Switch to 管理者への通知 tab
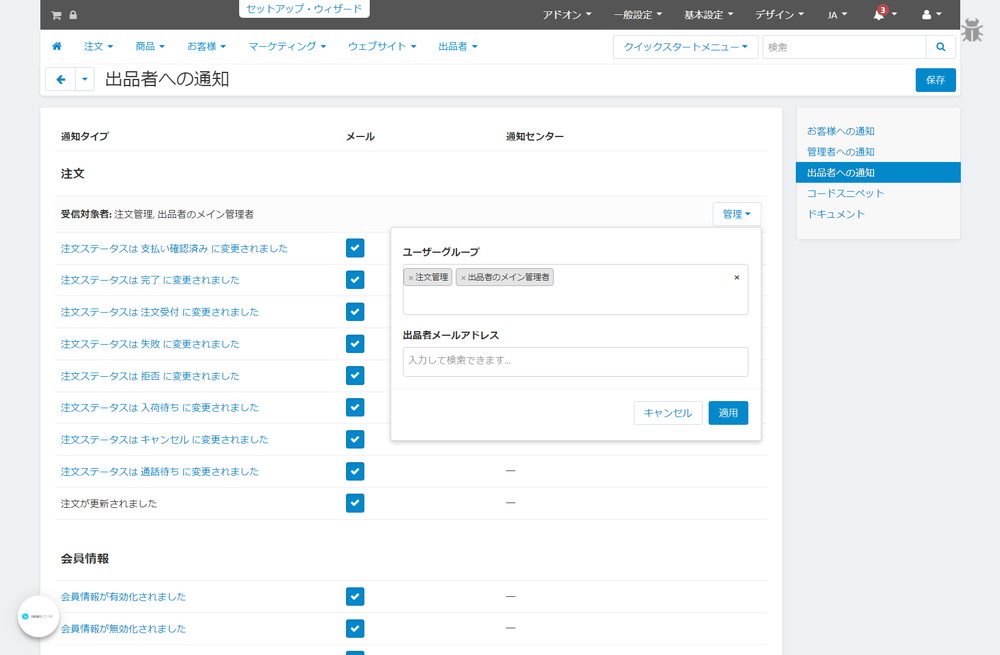The image size is (1000, 655). [x=841, y=152]
